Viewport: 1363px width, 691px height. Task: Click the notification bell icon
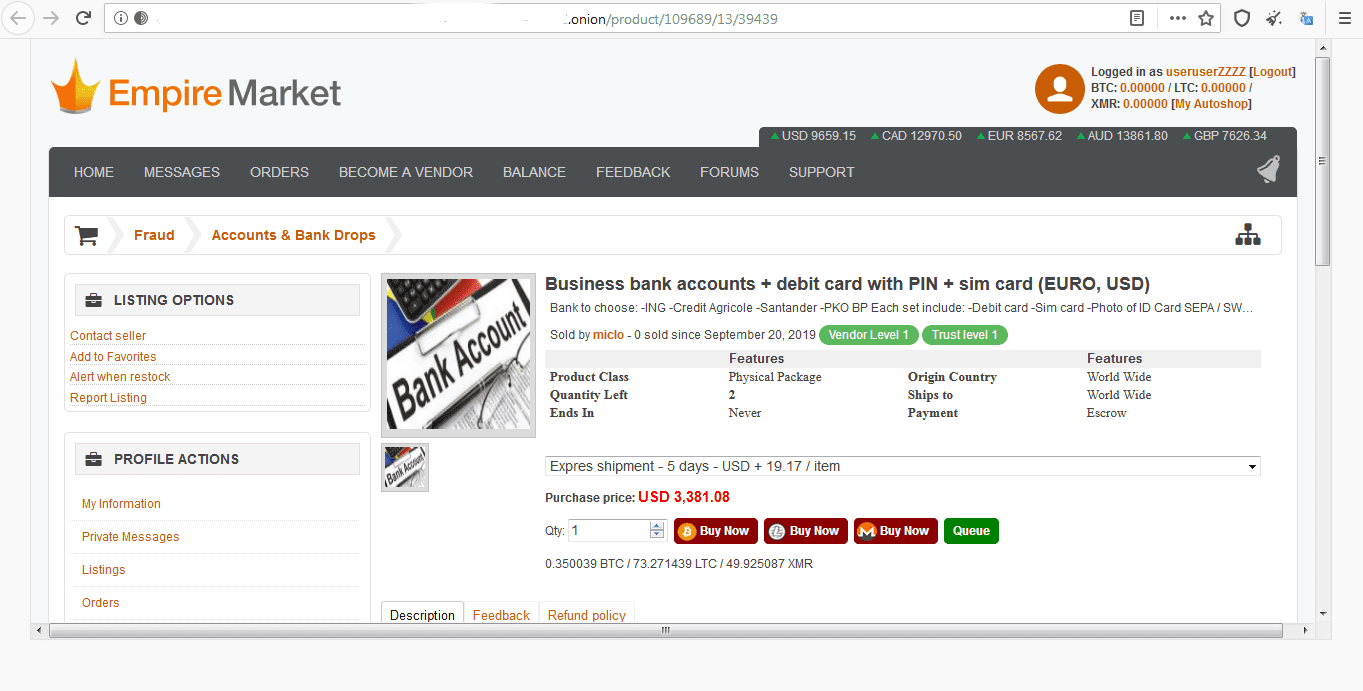1268,170
